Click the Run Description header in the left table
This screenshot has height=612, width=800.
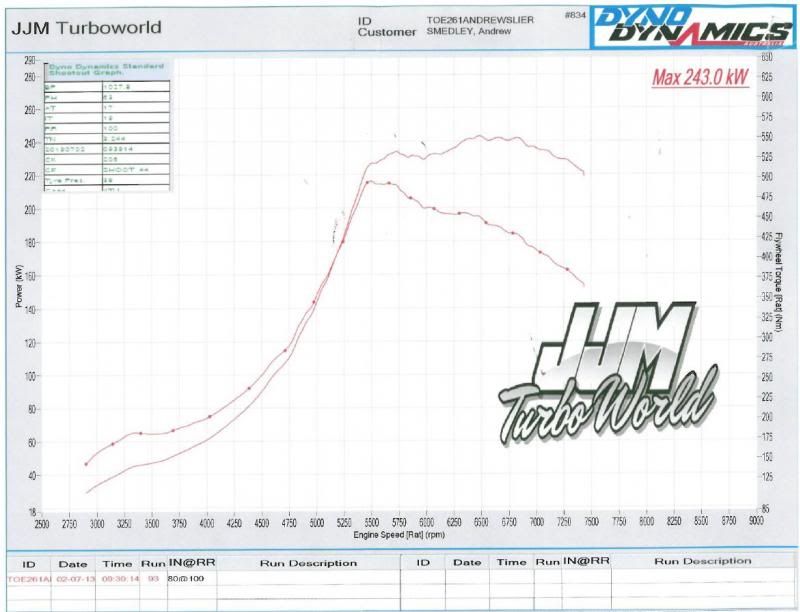click(308, 563)
